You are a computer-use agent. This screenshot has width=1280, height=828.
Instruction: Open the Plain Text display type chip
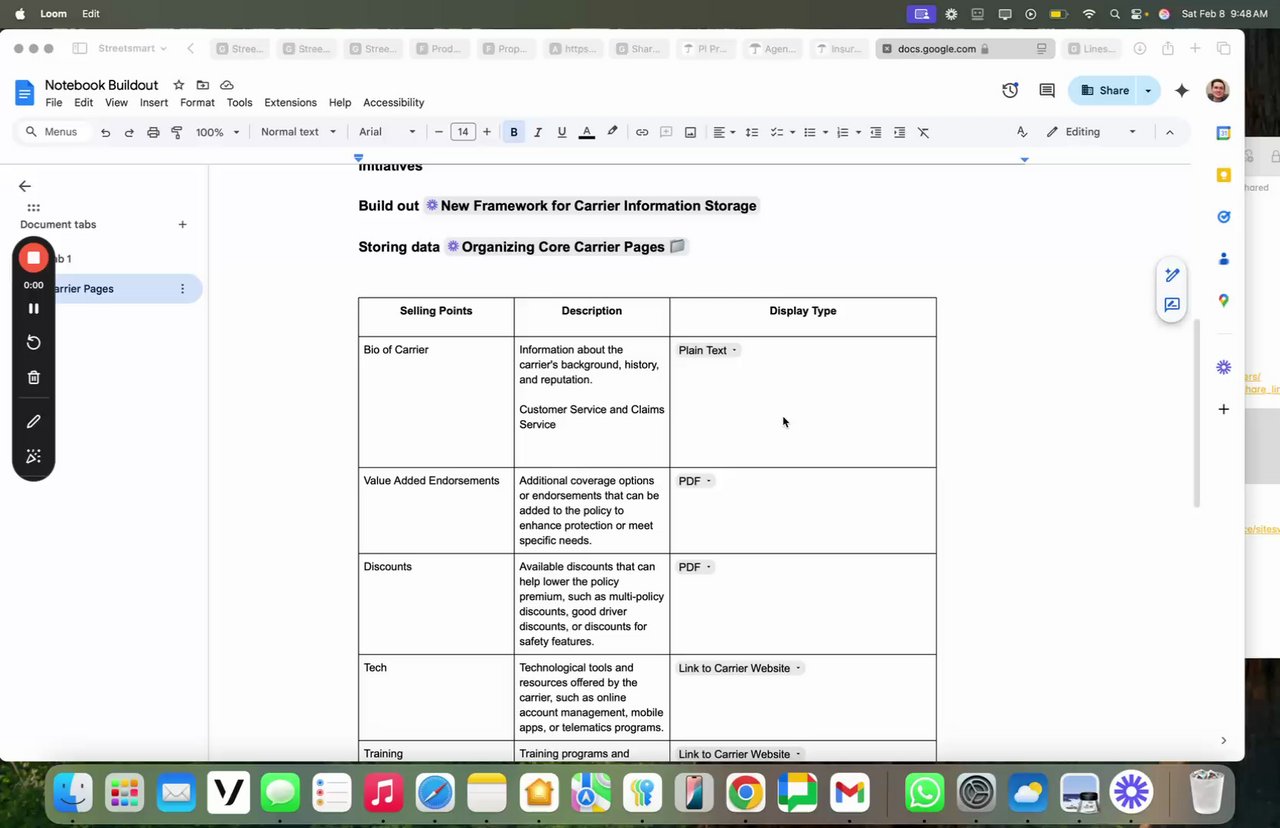[x=708, y=350]
